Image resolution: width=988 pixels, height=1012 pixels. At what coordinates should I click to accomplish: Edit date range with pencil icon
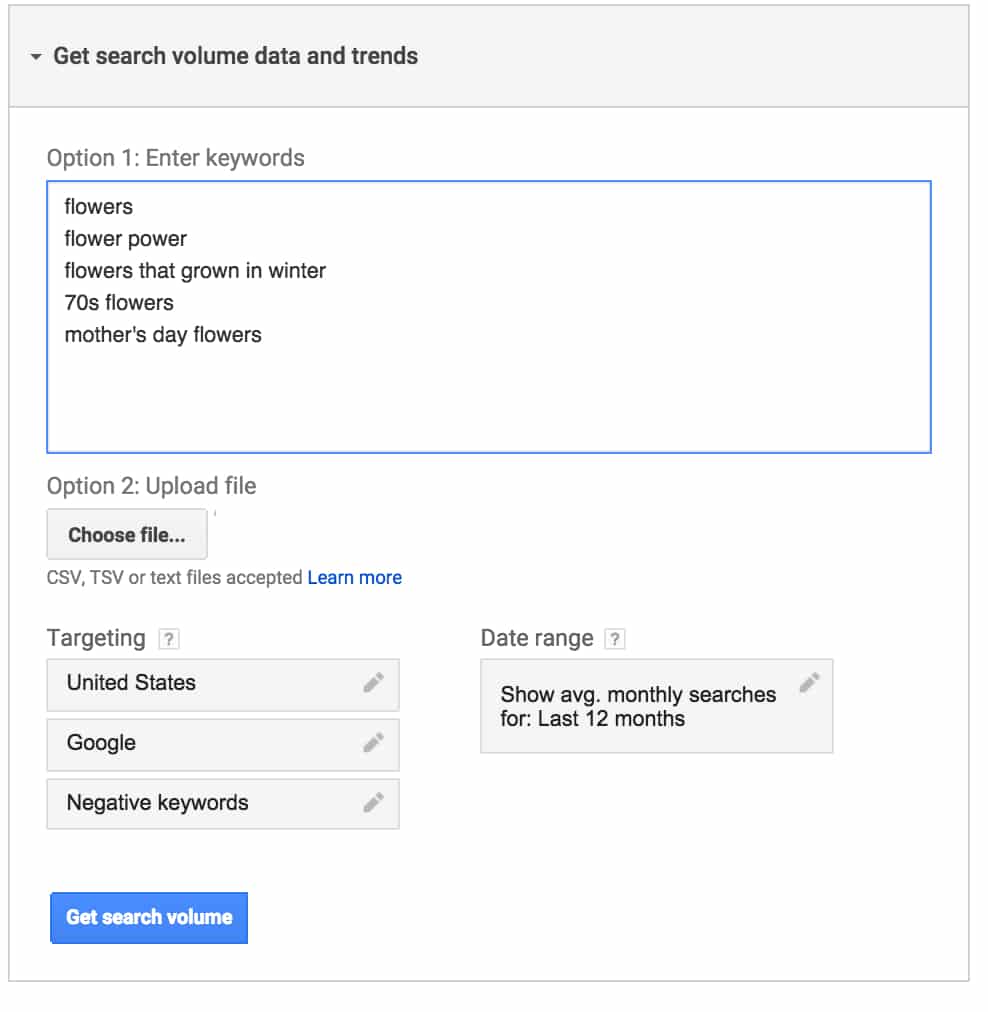[809, 683]
